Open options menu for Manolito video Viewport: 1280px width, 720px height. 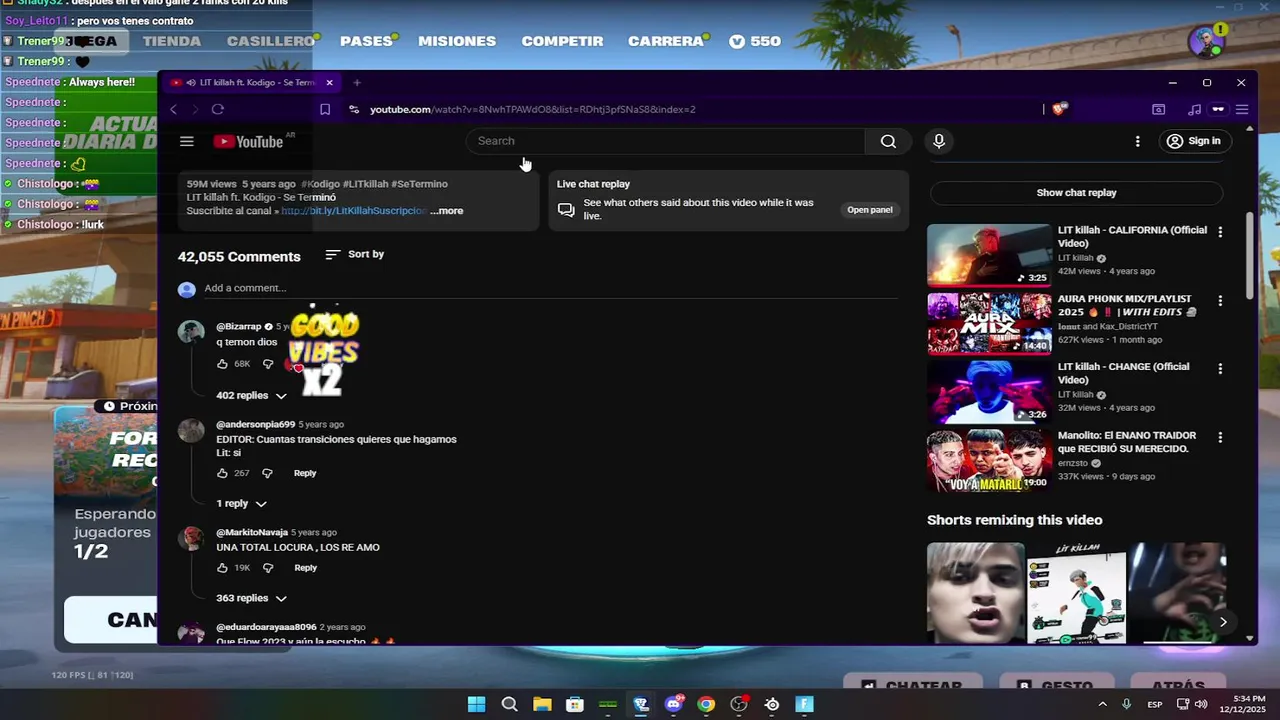[x=1220, y=438]
